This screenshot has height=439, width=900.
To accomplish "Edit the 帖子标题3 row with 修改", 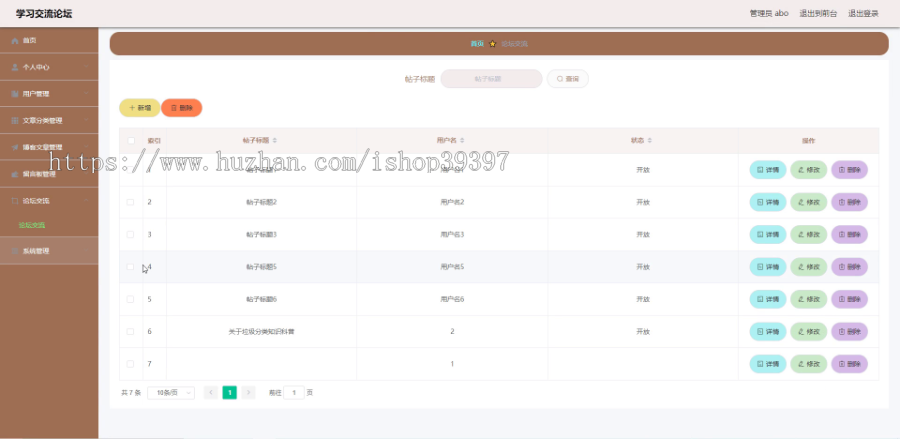I will [x=808, y=234].
